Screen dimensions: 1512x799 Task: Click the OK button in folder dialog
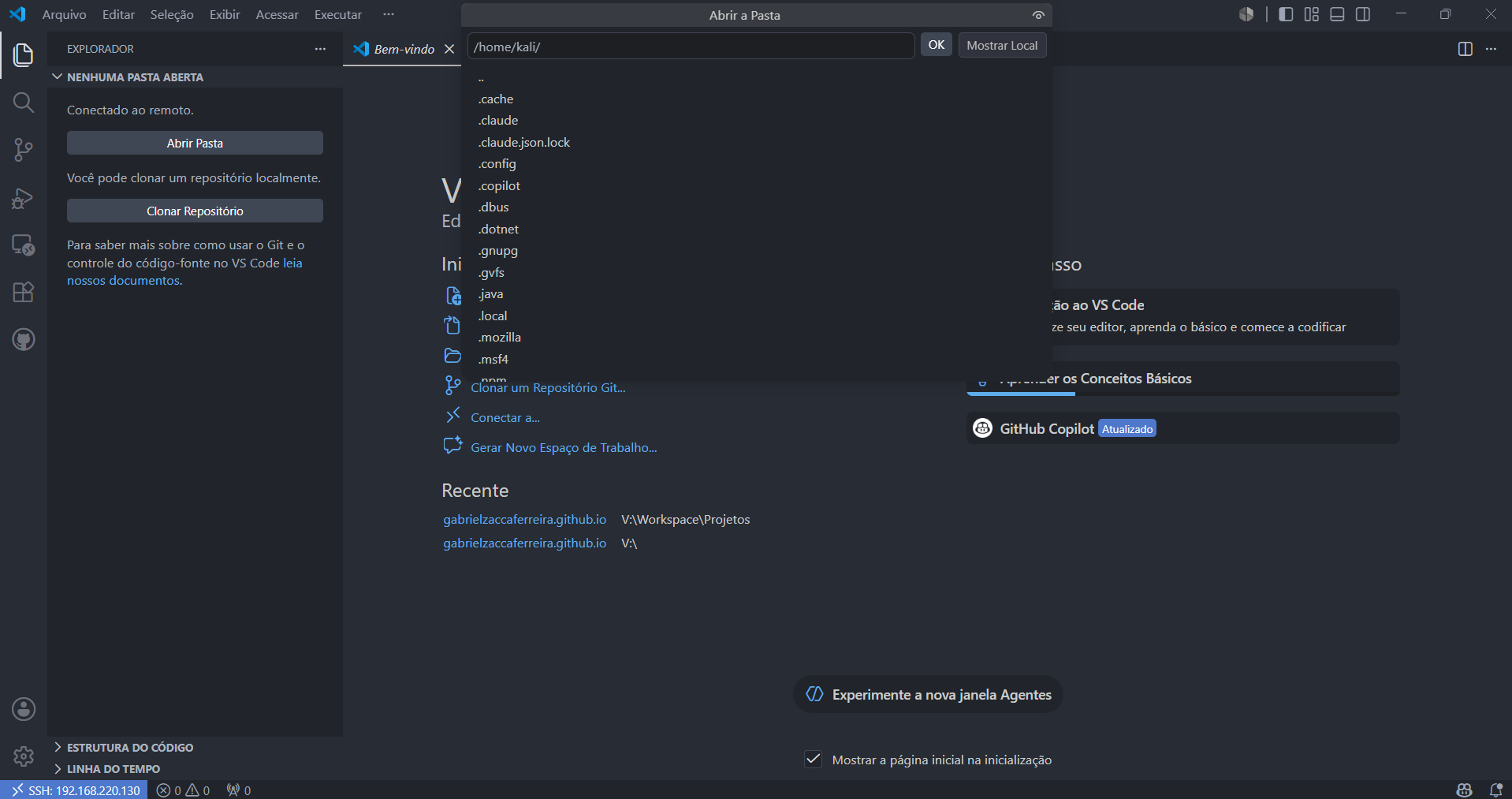pos(937,45)
